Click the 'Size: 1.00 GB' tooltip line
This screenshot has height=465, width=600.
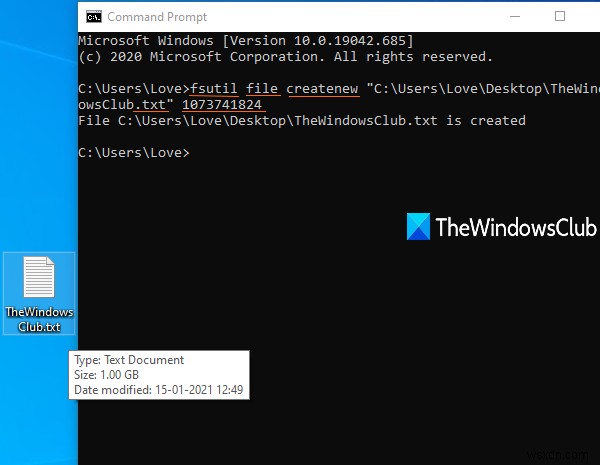point(106,375)
